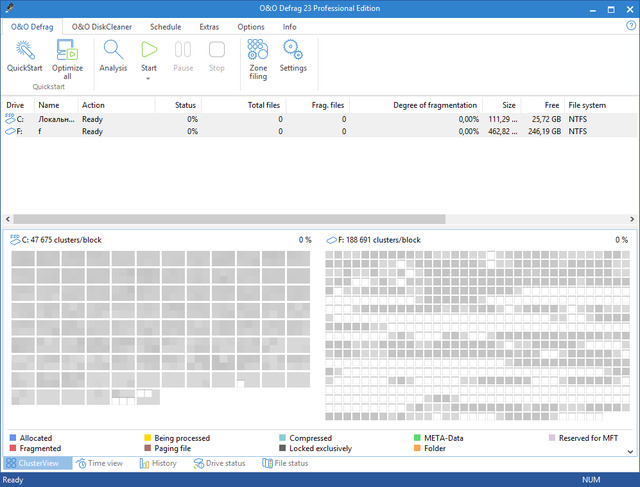
Task: Sort by Frag. files column header
Action: tap(318, 105)
